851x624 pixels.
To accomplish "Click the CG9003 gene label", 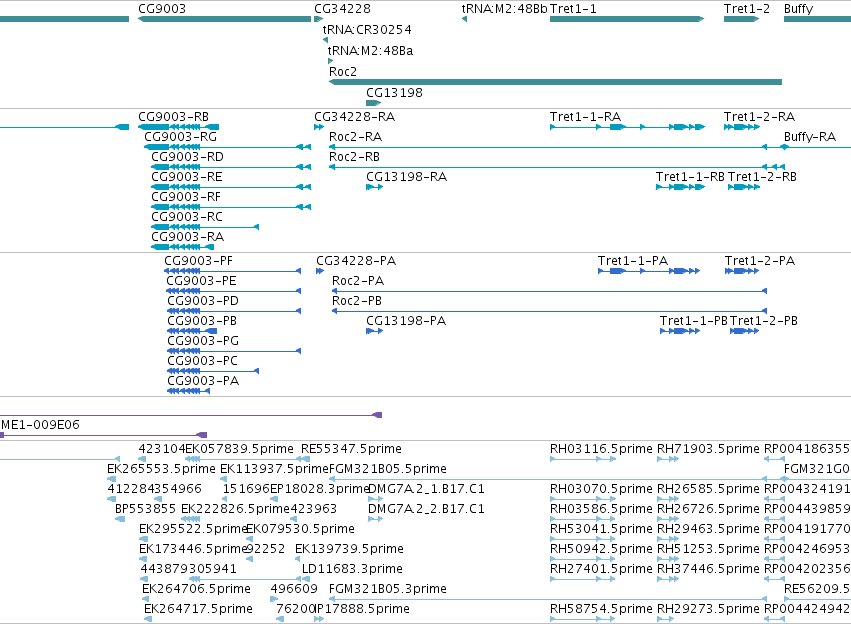I will pyautogui.click(x=162, y=9).
